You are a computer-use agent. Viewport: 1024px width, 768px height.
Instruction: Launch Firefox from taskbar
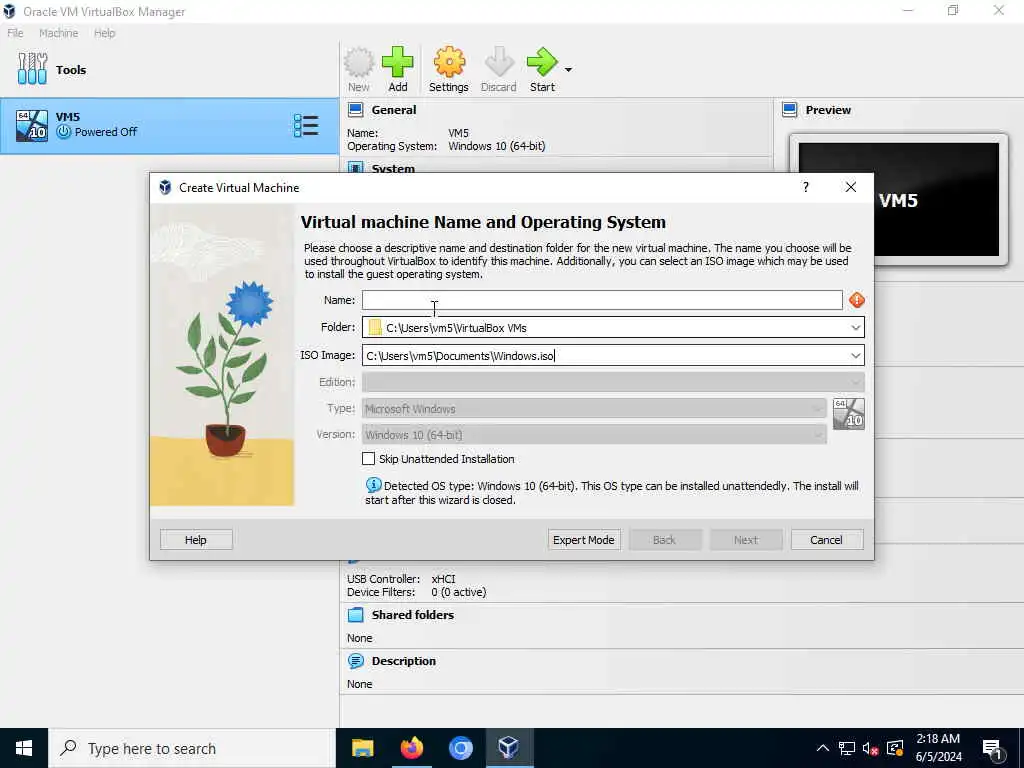(411, 748)
